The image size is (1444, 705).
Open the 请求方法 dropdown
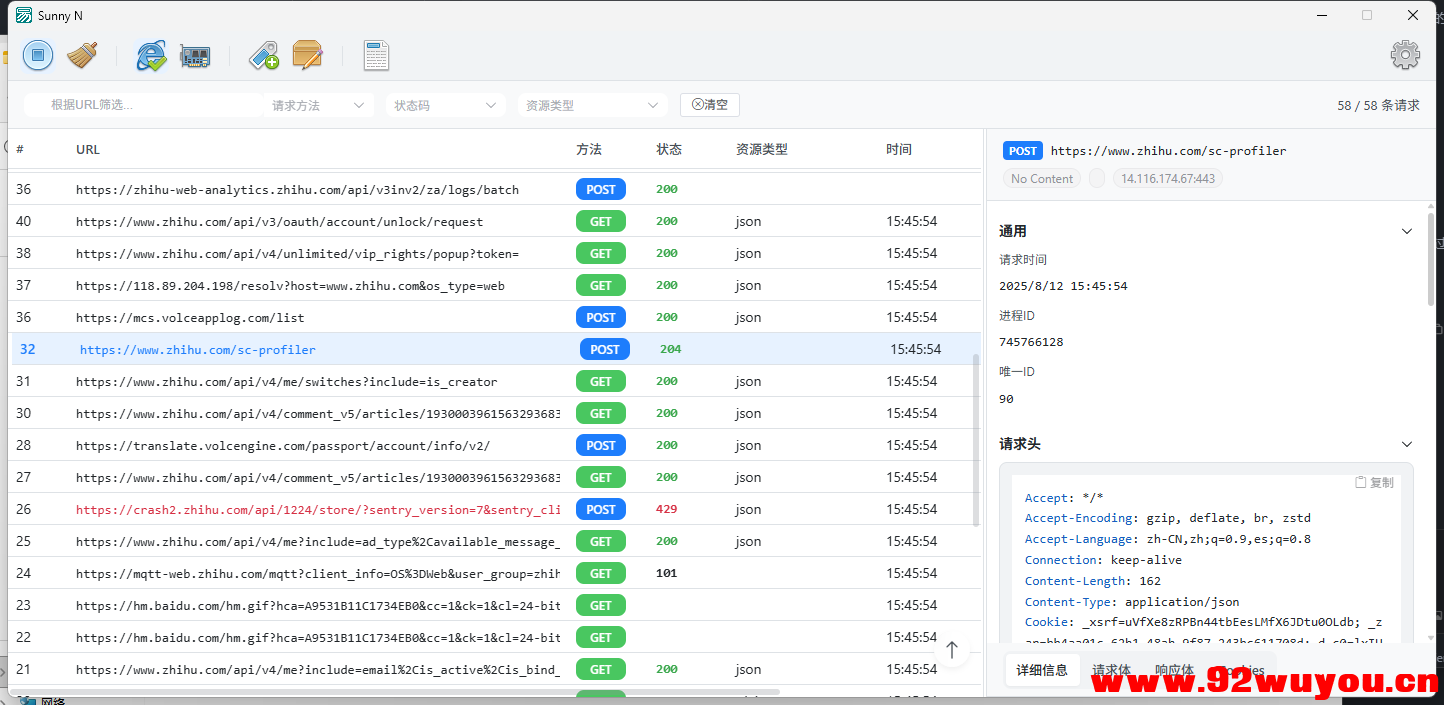coord(318,104)
